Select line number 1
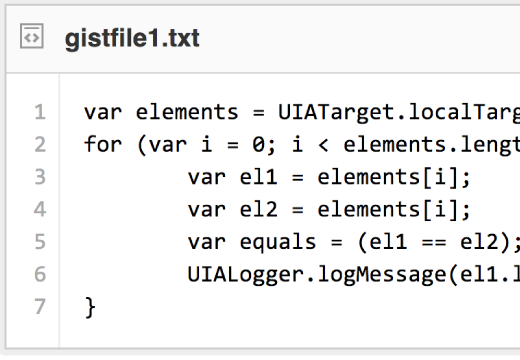Viewport: 520px width, 360px height. pos(40,112)
